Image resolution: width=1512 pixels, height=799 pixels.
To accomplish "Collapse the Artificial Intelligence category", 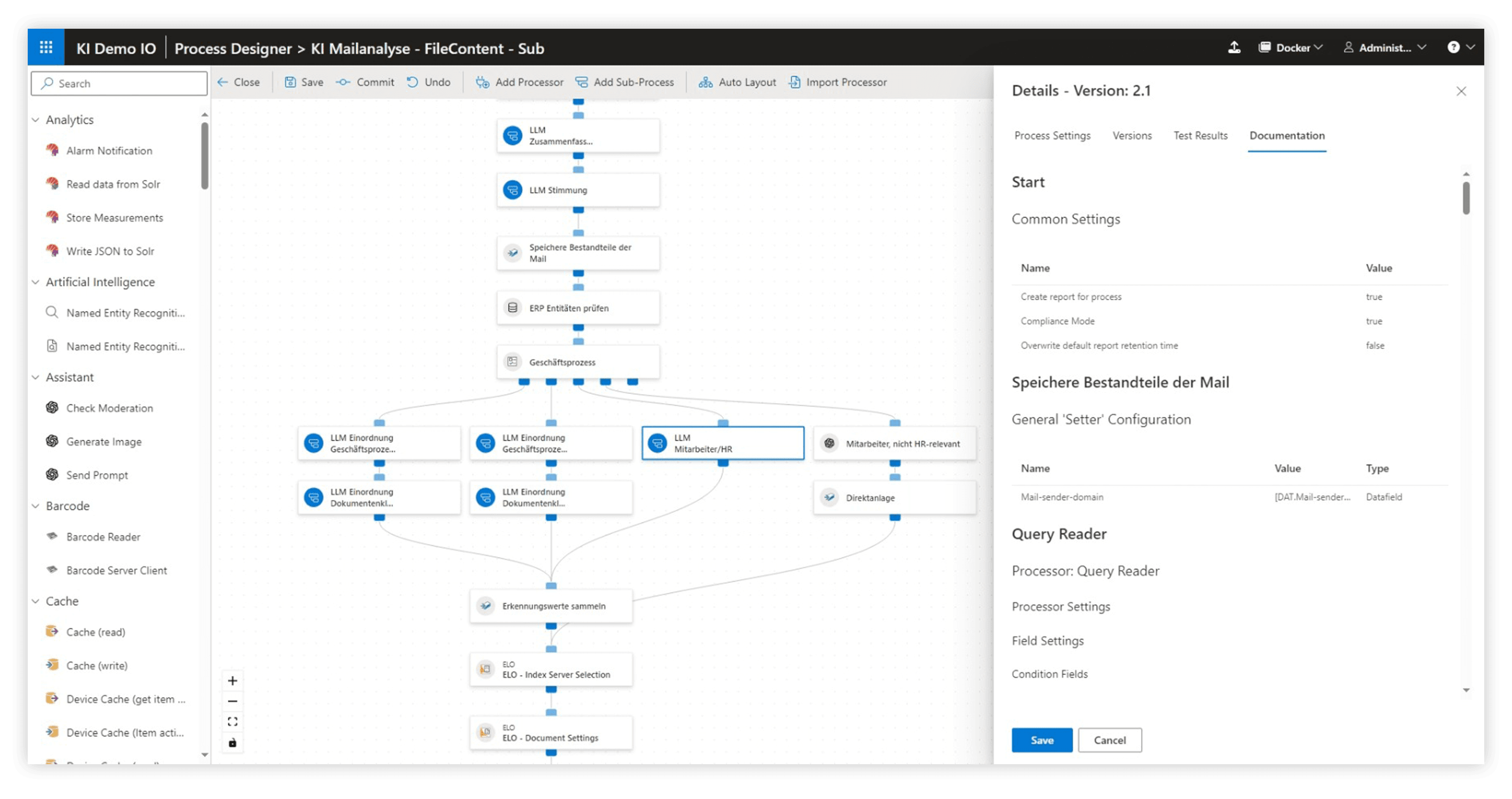I will pyautogui.click(x=36, y=282).
